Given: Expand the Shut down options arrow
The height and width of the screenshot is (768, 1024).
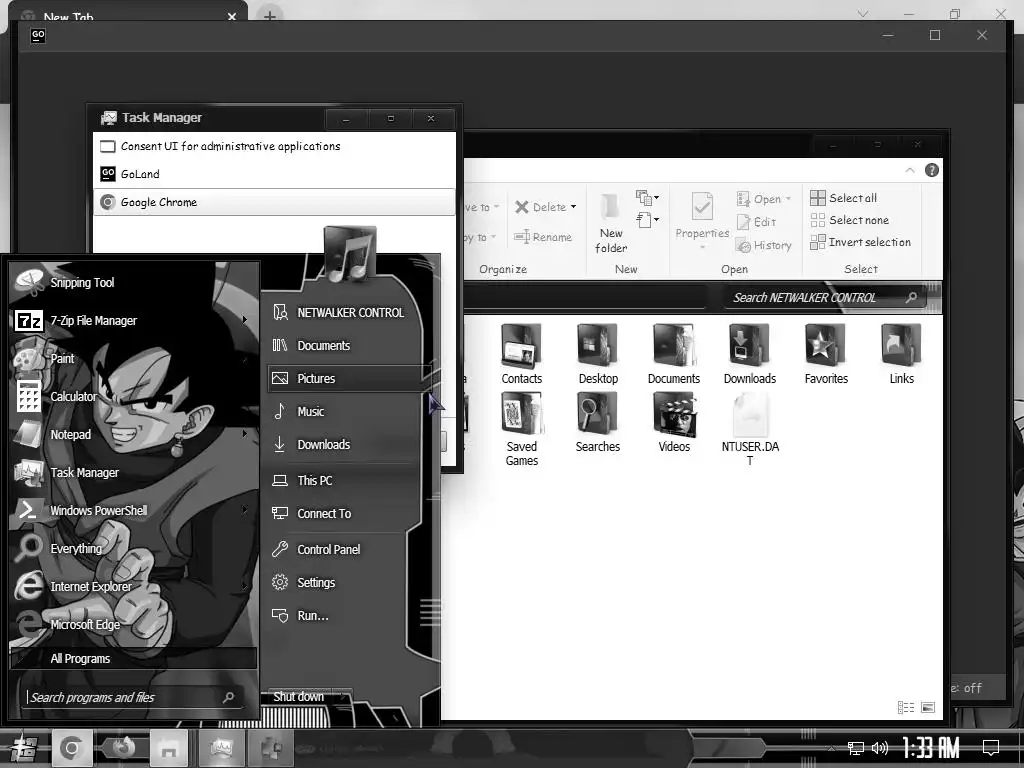Looking at the screenshot, I should (x=344, y=697).
